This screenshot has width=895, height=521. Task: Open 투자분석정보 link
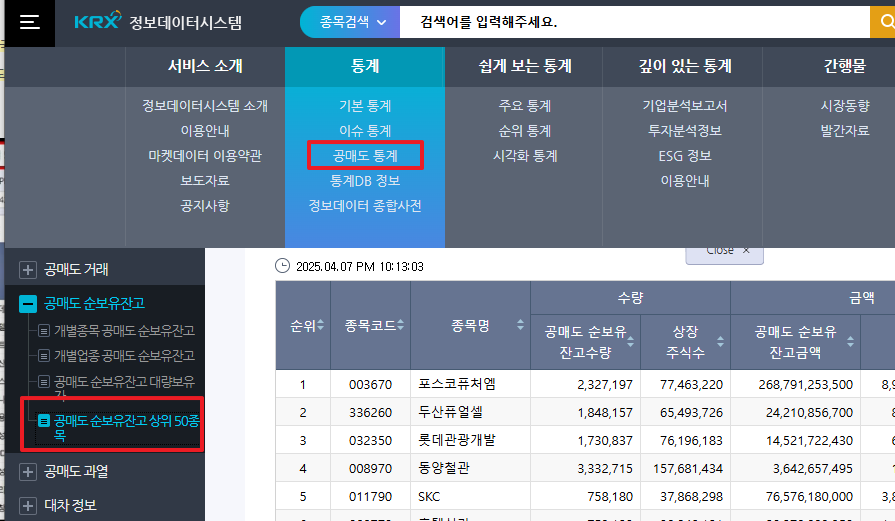[x=684, y=131]
